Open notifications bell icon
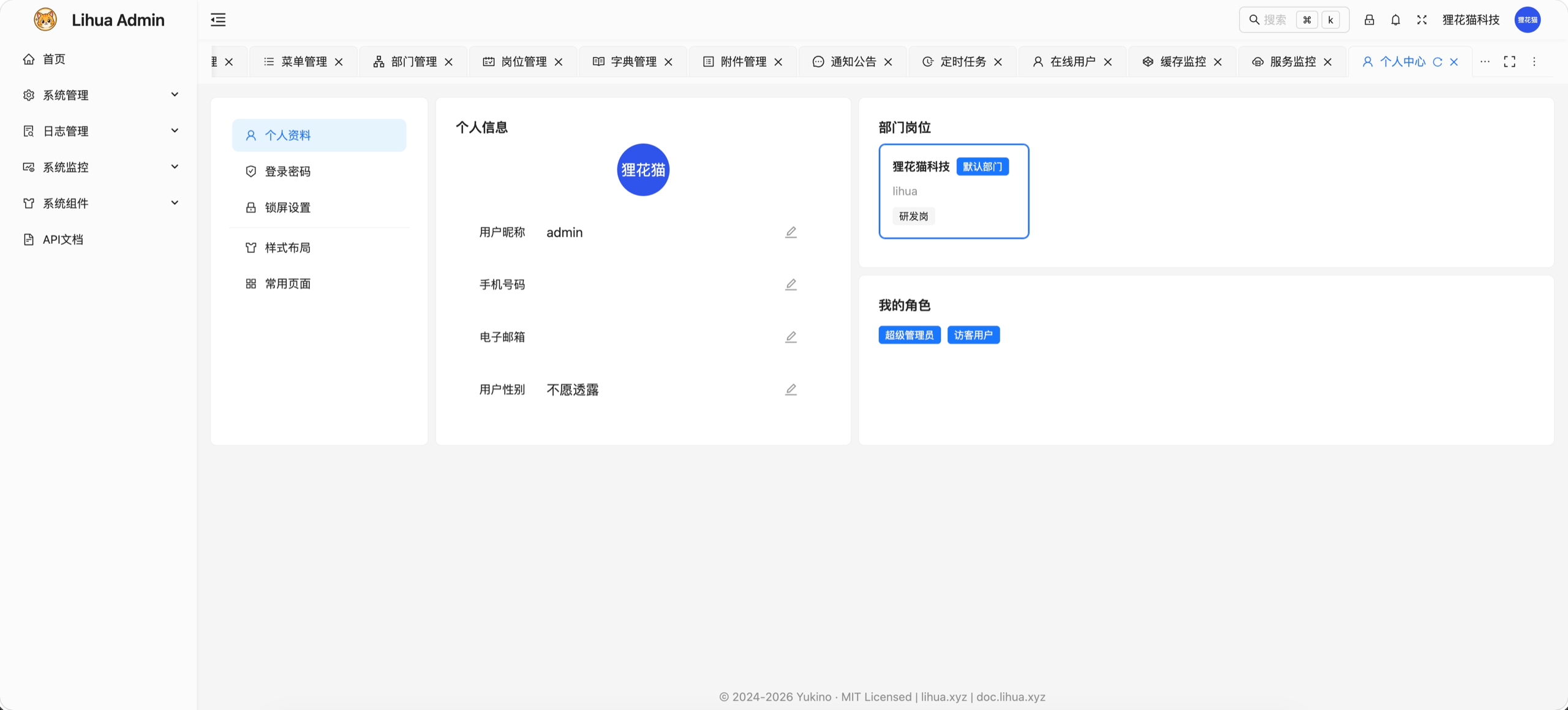 click(1395, 20)
